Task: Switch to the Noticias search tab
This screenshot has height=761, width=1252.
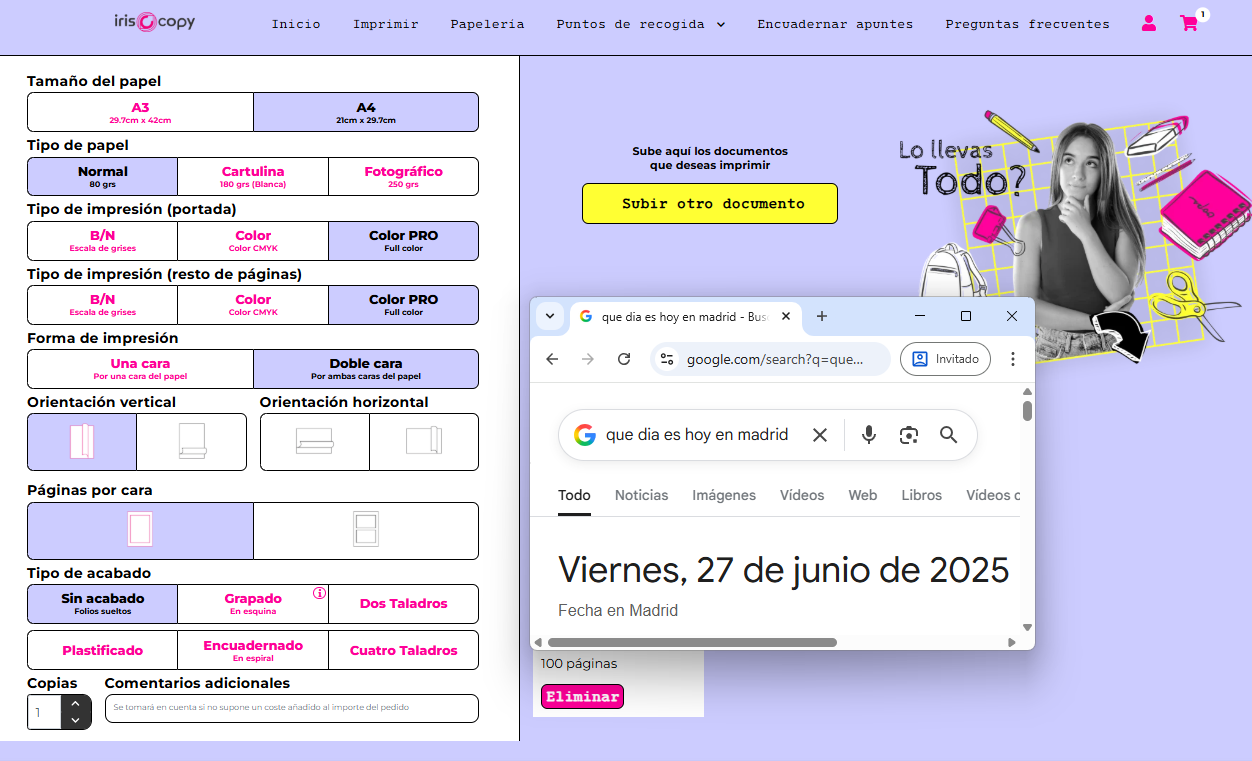Action: tap(641, 495)
